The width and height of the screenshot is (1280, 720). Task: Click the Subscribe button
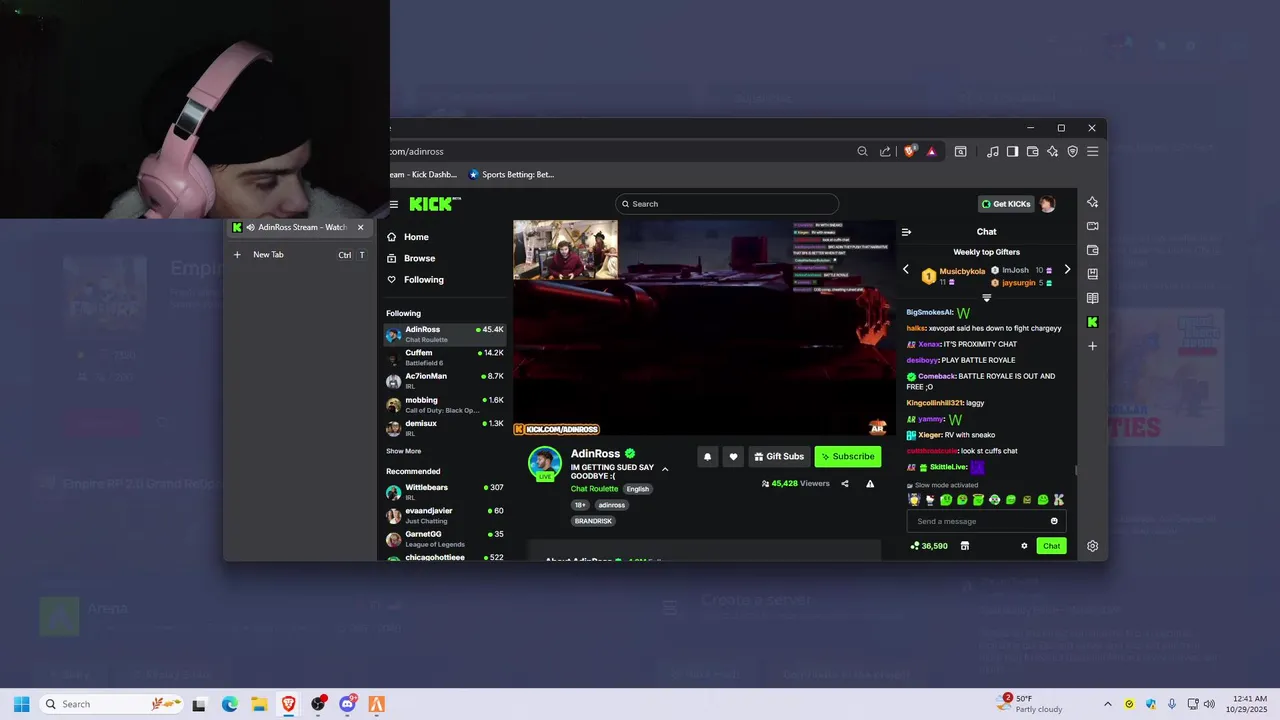[x=848, y=456]
